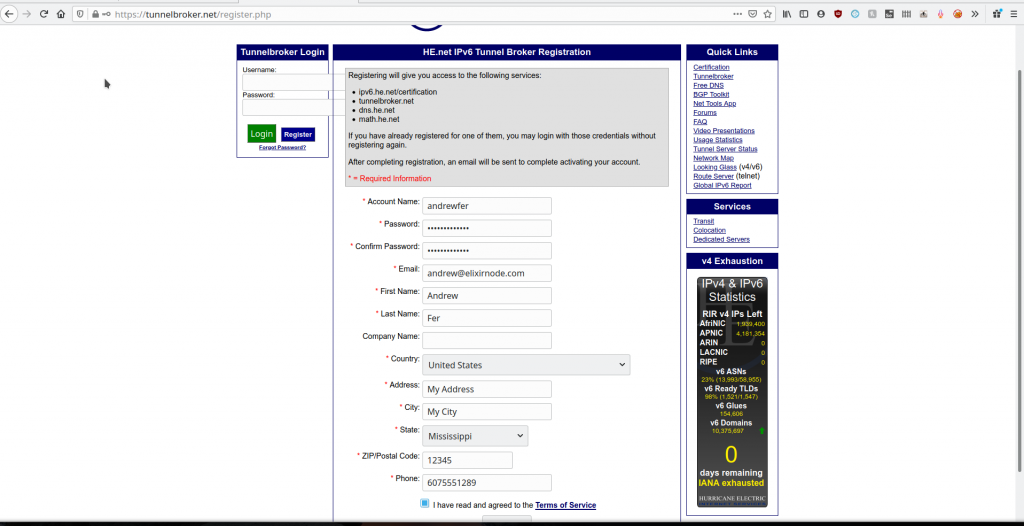This screenshot has height=526, width=1024.
Task: Open Looking Glass link
Action: coord(715,167)
